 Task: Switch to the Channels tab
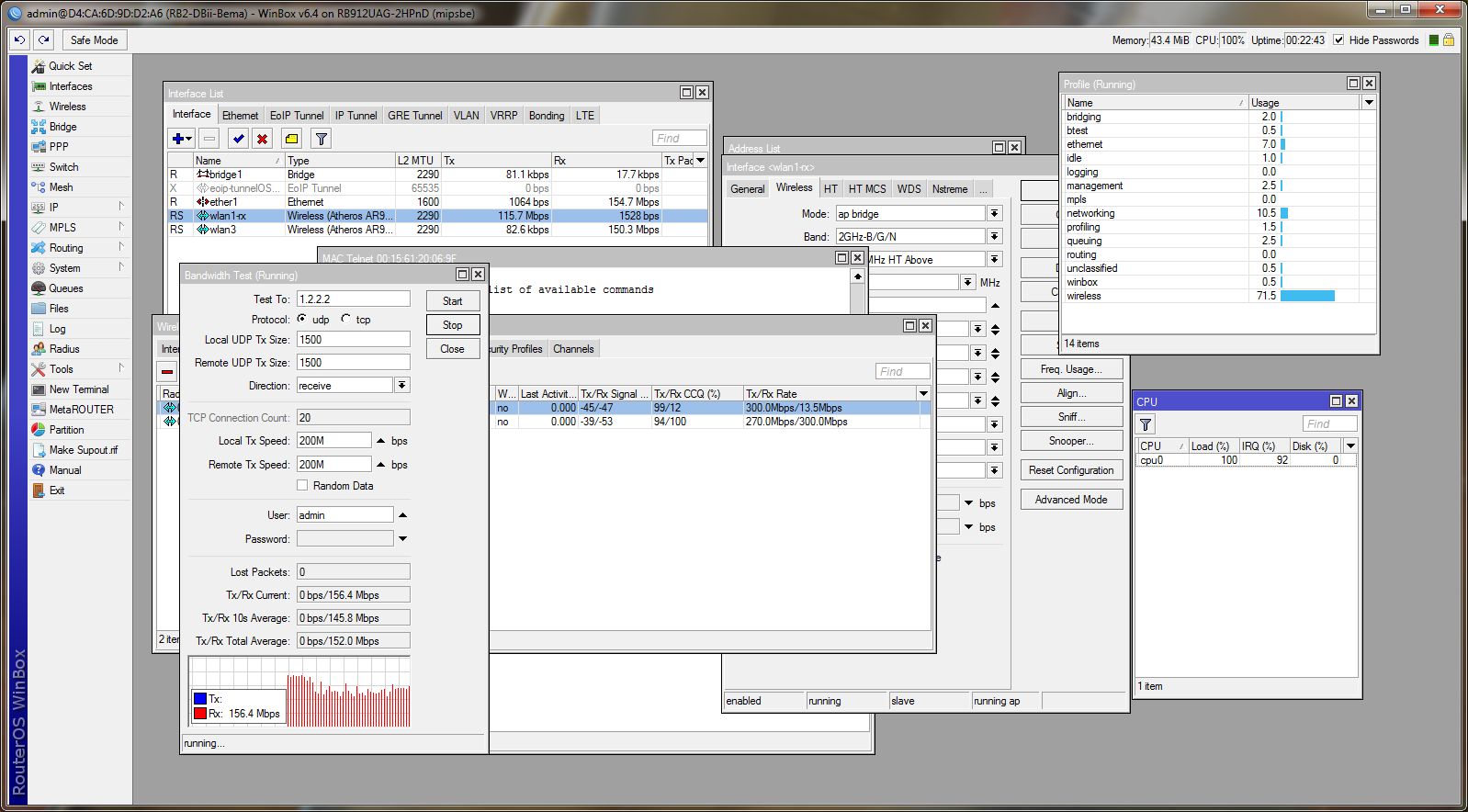pyautogui.click(x=573, y=348)
